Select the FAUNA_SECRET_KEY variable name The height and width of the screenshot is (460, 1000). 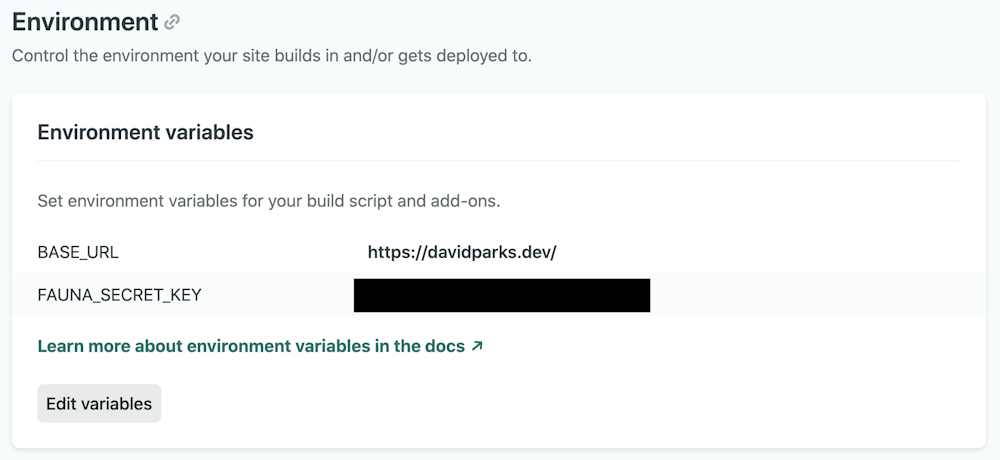119,295
